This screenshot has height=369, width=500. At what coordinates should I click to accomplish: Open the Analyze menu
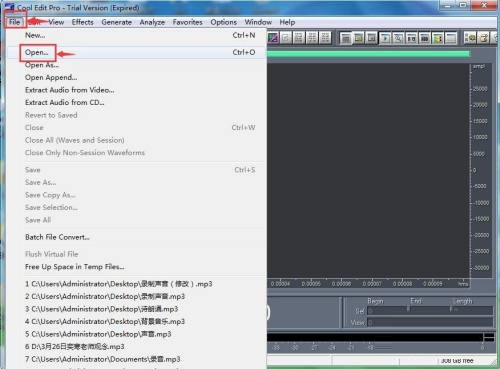pyautogui.click(x=152, y=22)
